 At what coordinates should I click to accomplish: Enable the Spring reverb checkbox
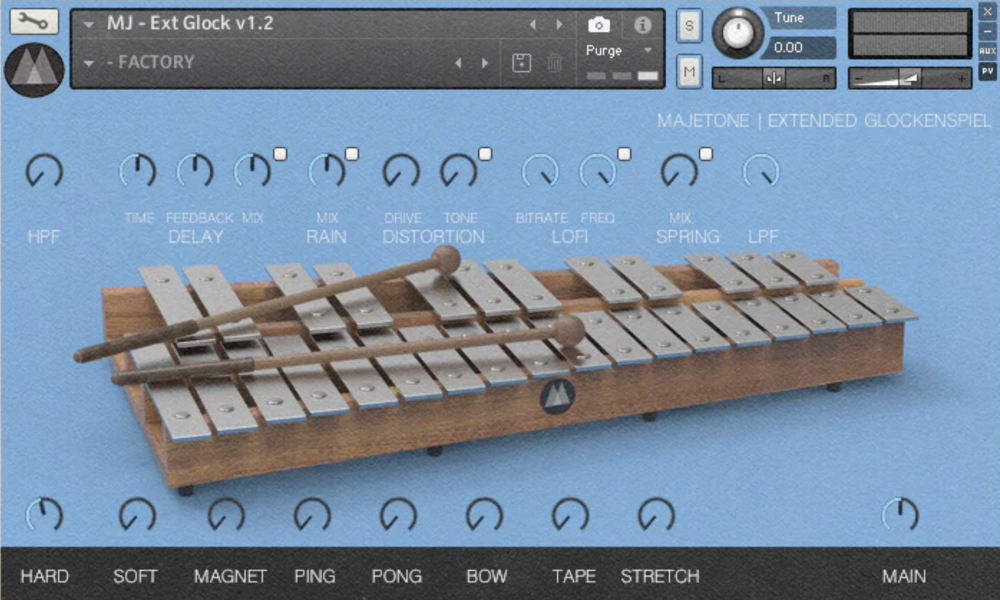point(705,154)
